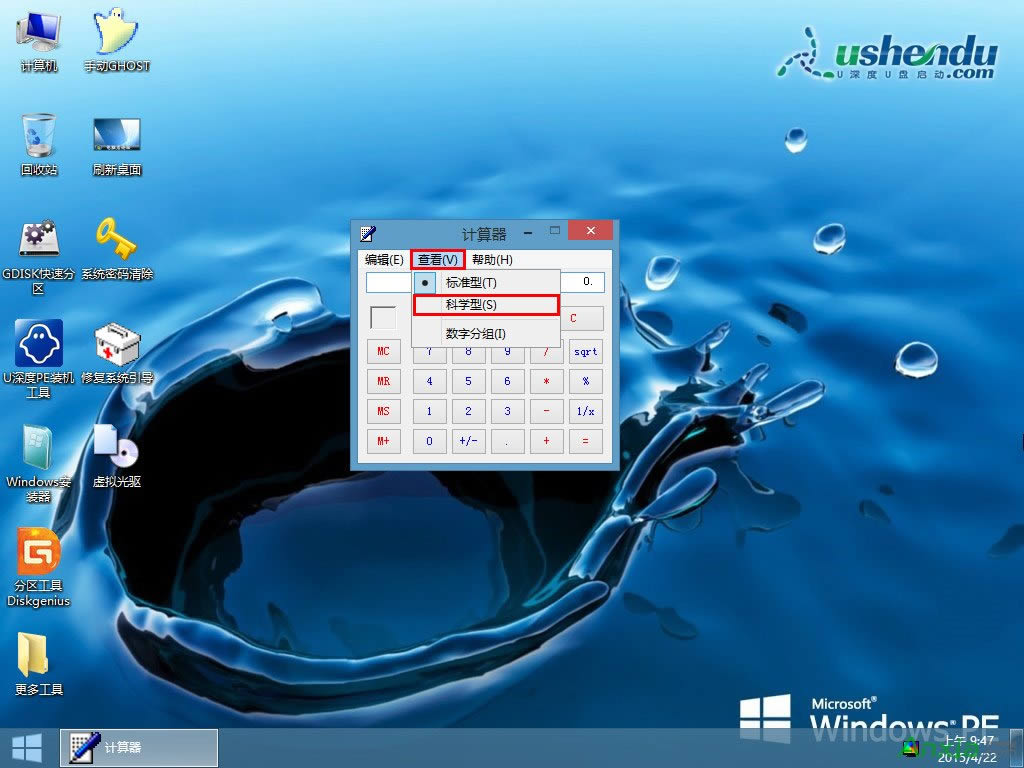Image resolution: width=1024 pixels, height=768 pixels.
Task: Minimize the 计算器 window
Action: click(528, 232)
